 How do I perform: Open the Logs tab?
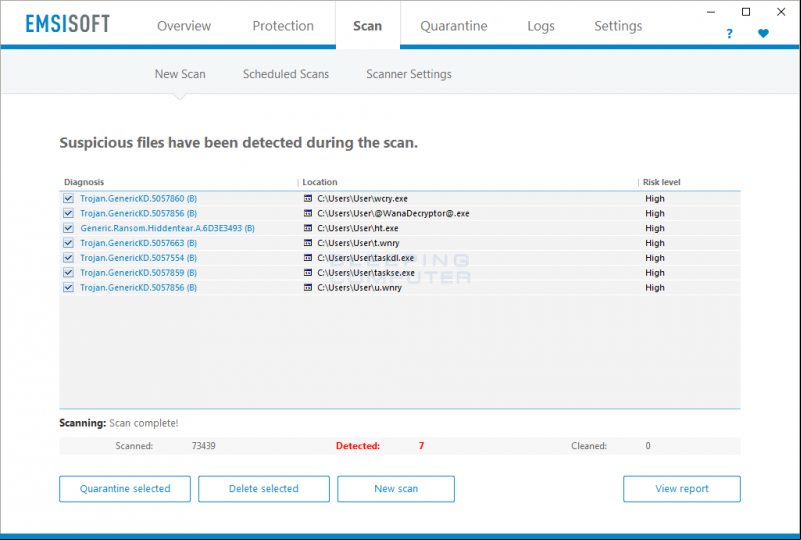pyautogui.click(x=541, y=26)
